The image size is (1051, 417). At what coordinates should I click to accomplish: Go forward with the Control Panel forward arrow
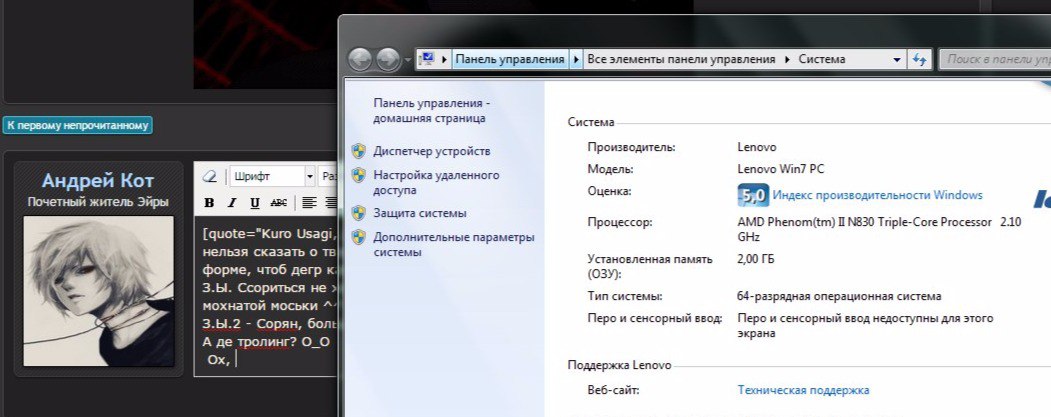[388, 60]
